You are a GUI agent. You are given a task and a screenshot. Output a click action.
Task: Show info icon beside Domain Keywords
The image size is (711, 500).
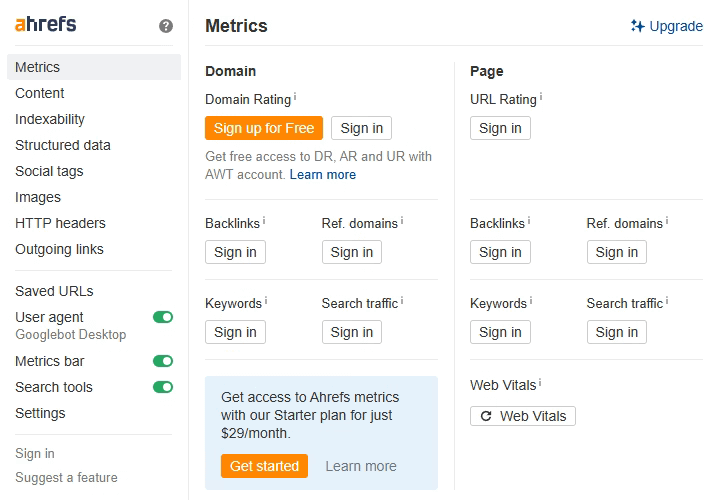pyautogui.click(x=266, y=301)
